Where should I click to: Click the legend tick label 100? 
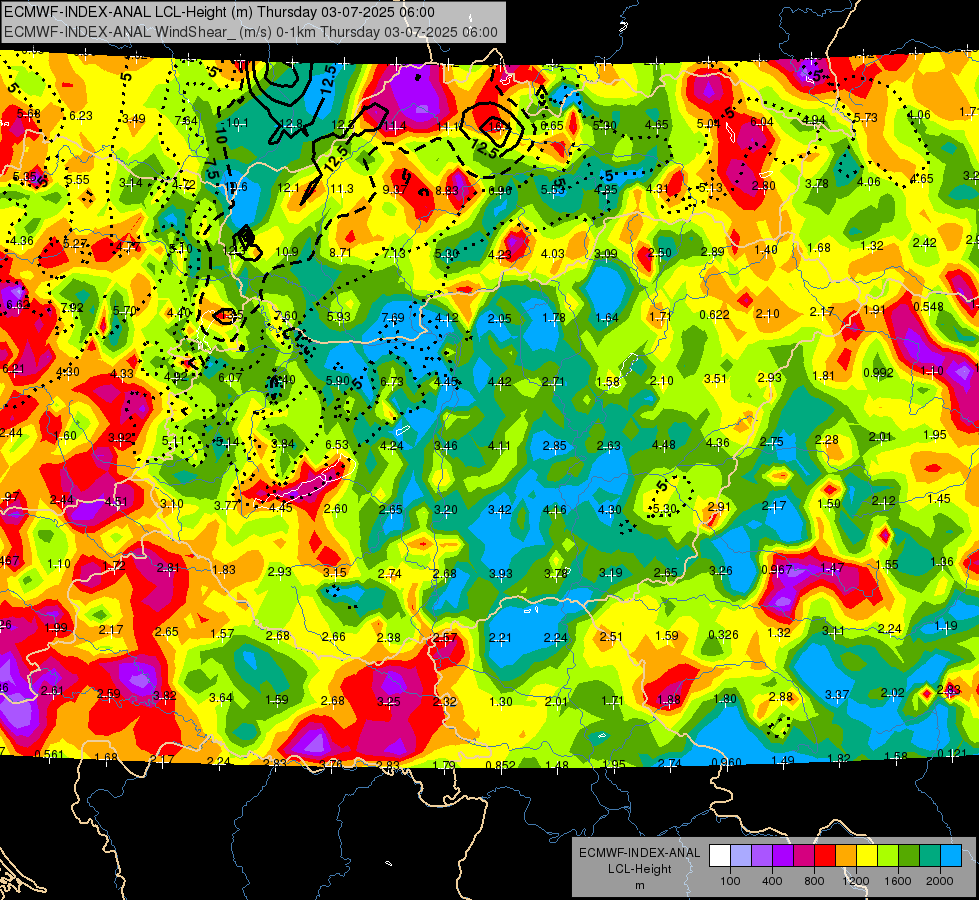click(x=731, y=881)
